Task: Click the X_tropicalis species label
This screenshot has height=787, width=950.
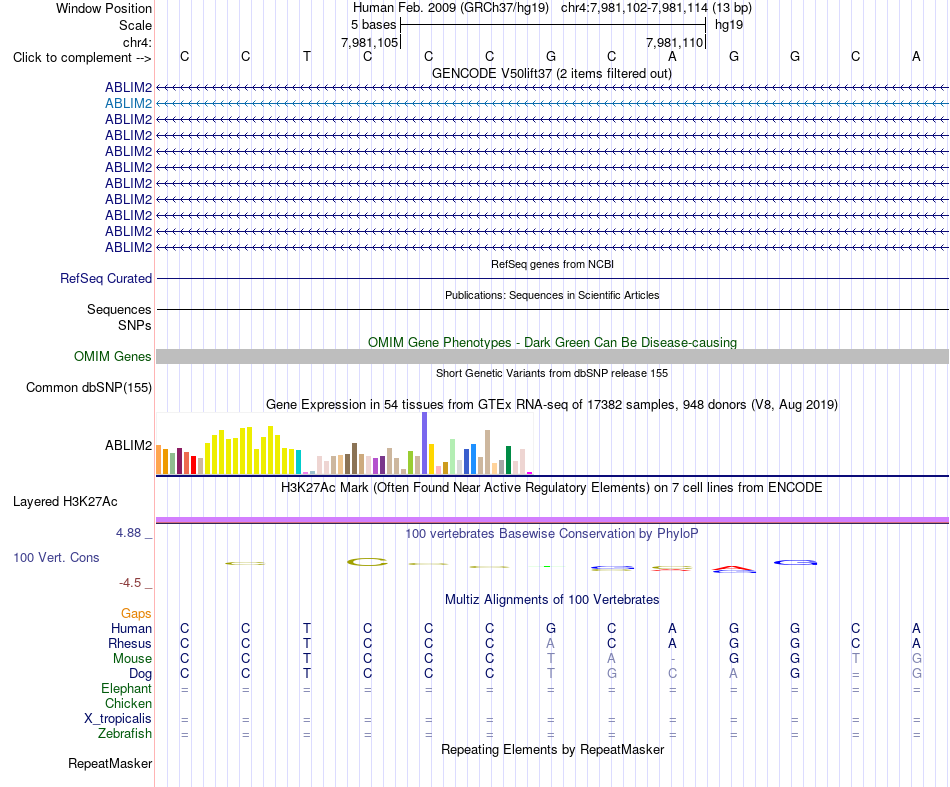Action: [118, 719]
